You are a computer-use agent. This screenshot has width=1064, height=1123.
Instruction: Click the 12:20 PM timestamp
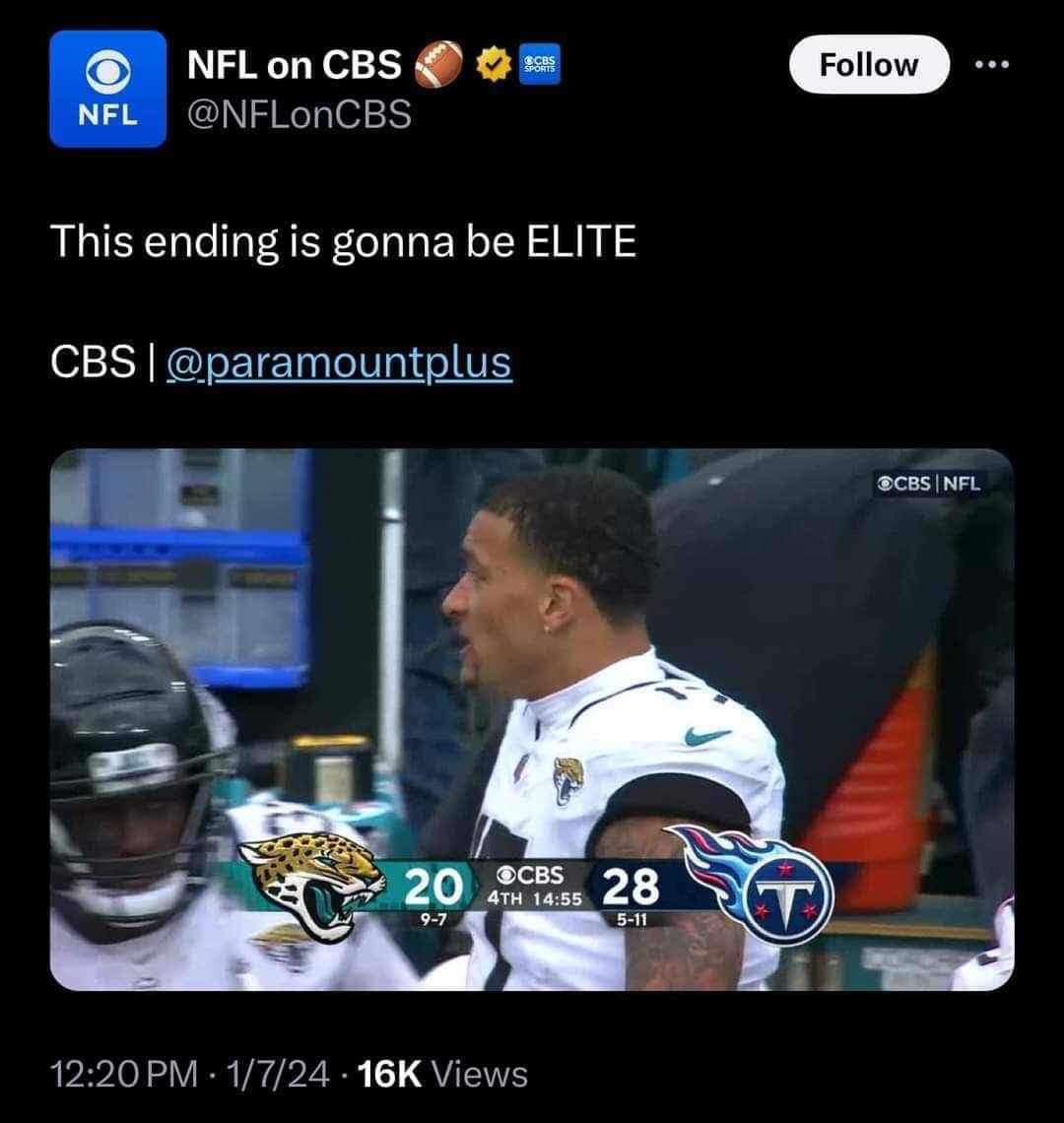[124, 1073]
